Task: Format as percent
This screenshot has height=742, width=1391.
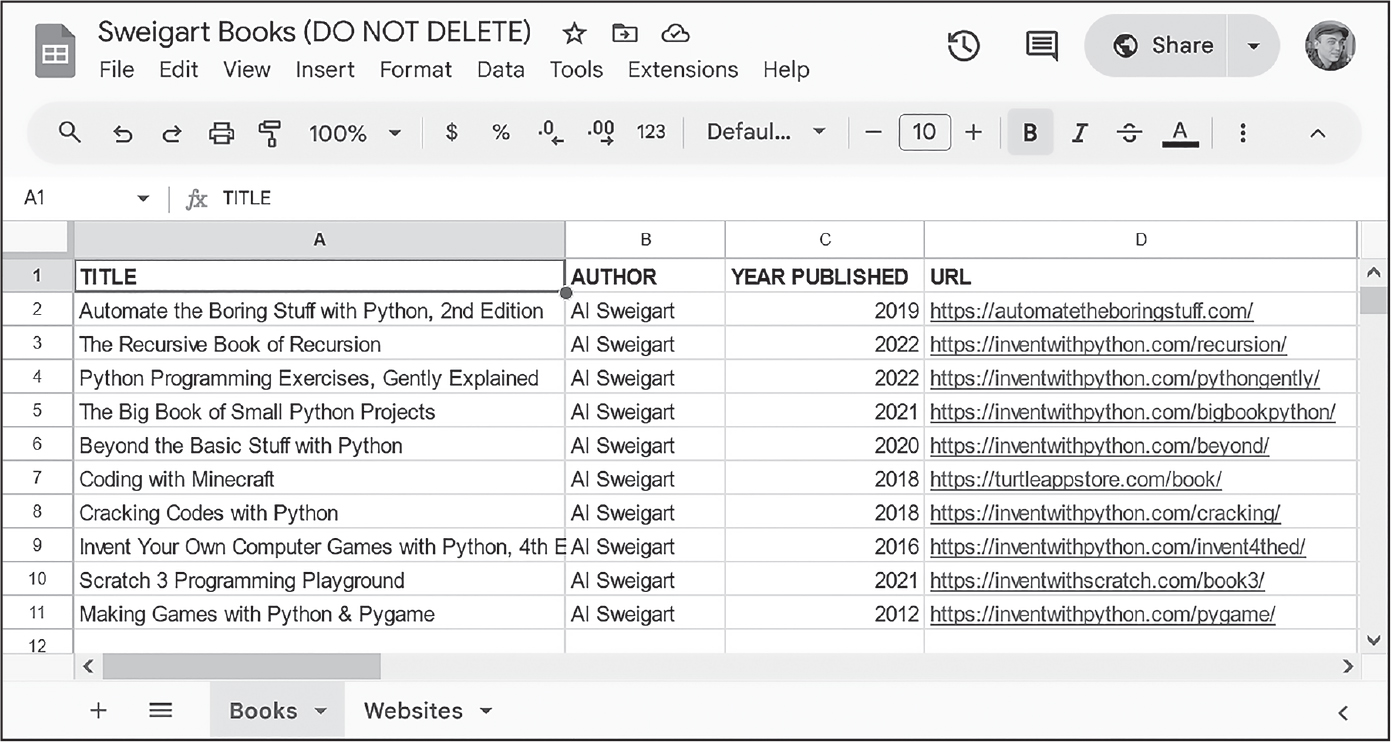Action: point(501,132)
